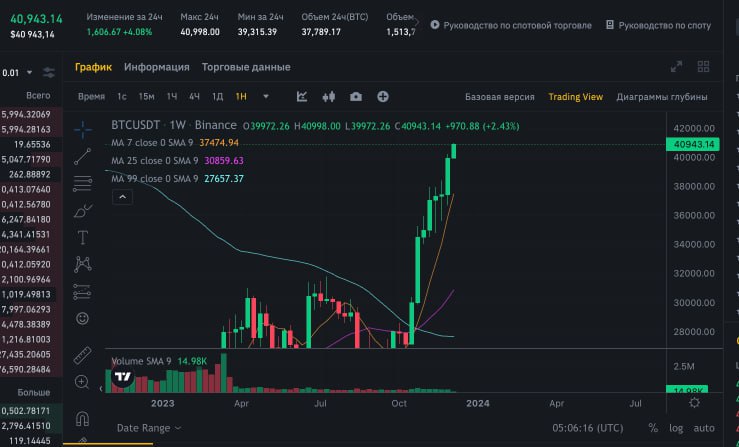Take a chart snapshot with camera icon
Image resolution: width=739 pixels, height=447 pixels.
pyautogui.click(x=355, y=97)
